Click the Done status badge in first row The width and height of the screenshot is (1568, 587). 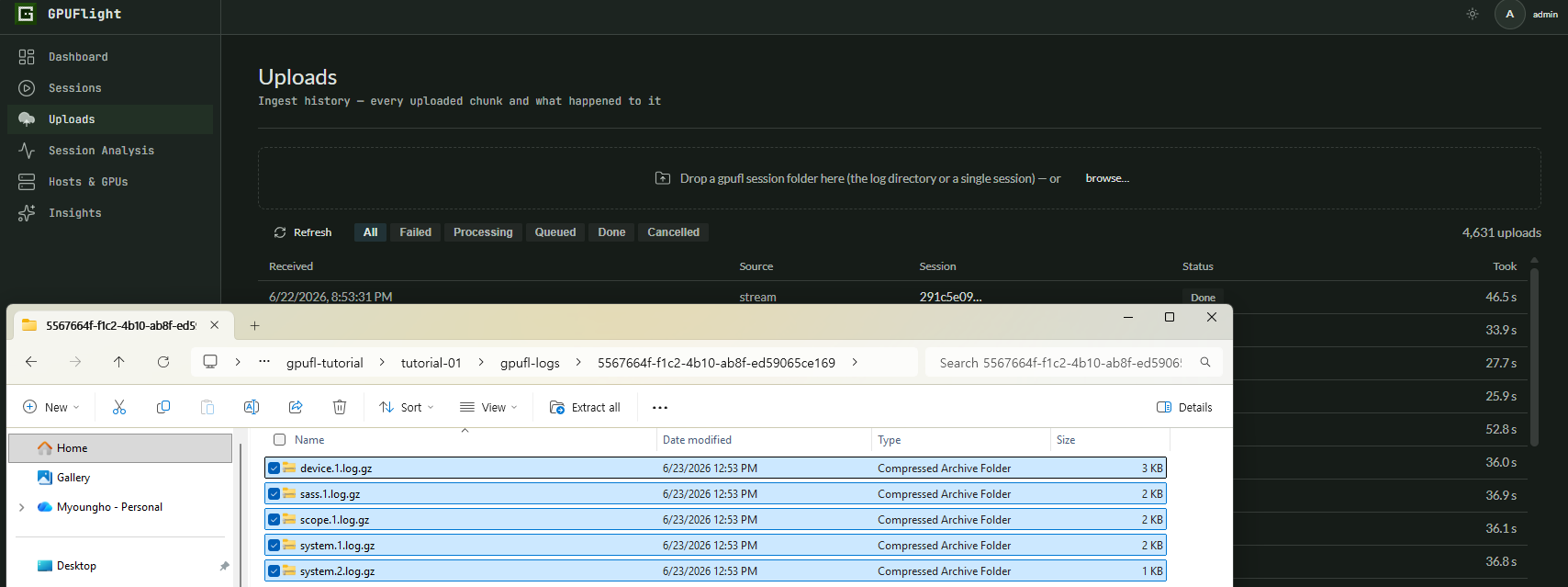(x=1203, y=298)
